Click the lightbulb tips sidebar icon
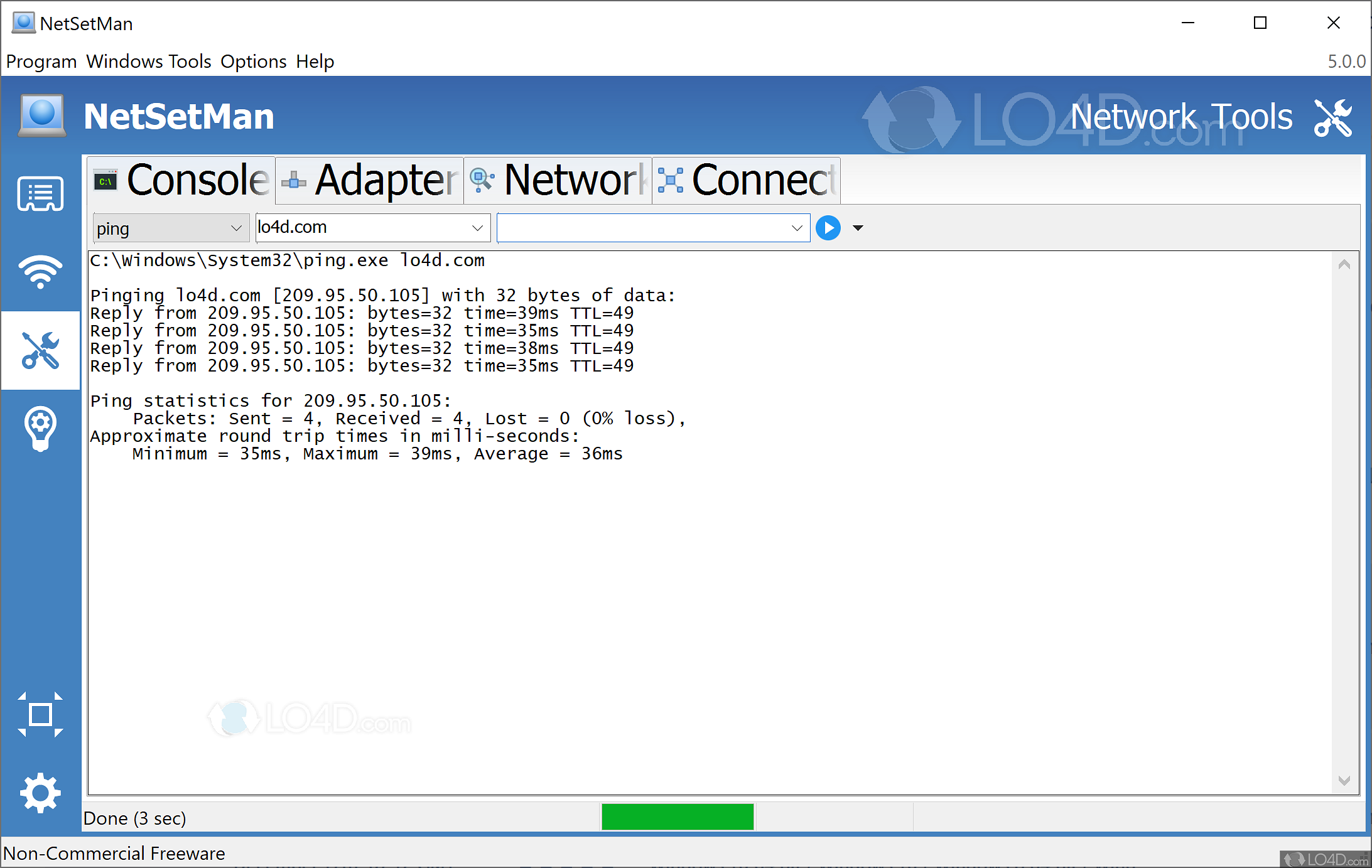Screen dimensions: 1372x868 pyautogui.click(x=40, y=429)
